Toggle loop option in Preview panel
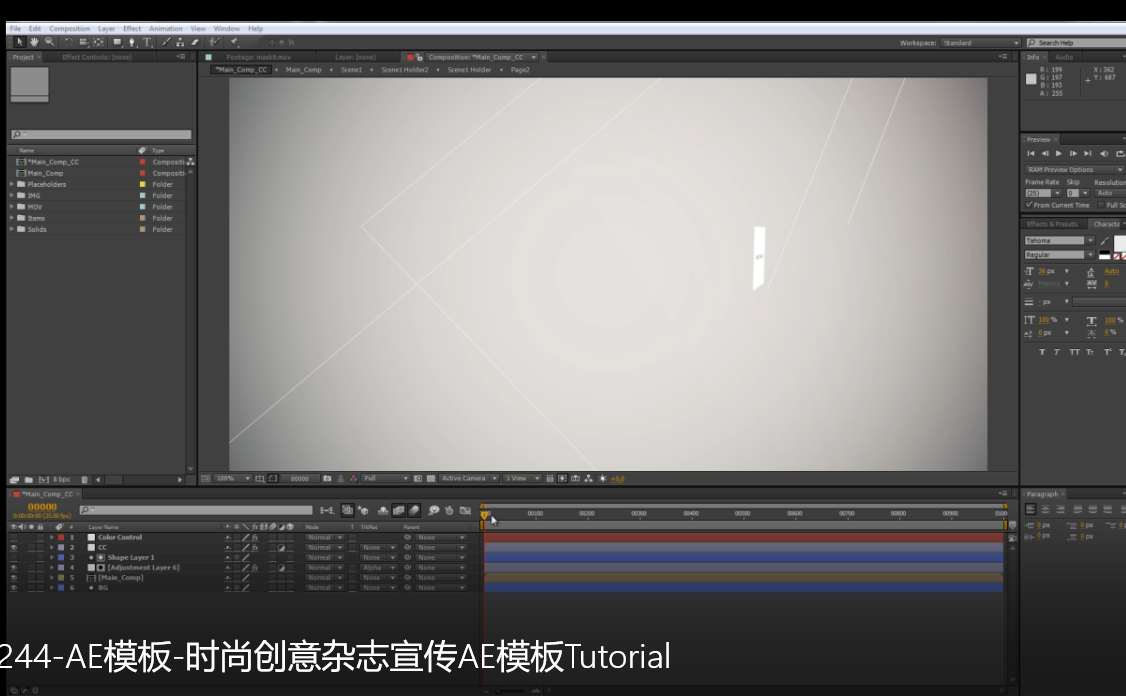1126x696 pixels. [1120, 154]
